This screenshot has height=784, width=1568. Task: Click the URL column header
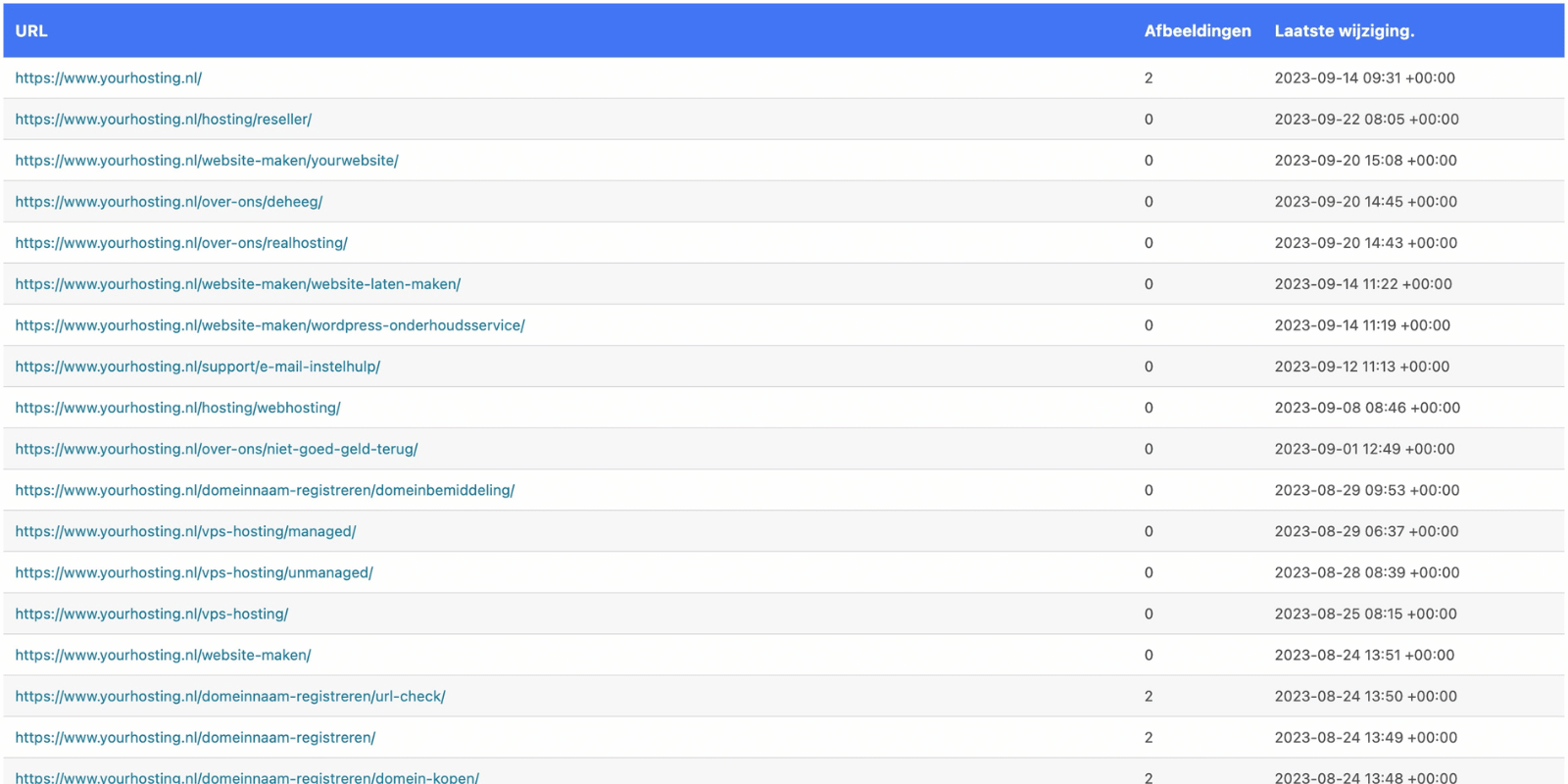31,31
